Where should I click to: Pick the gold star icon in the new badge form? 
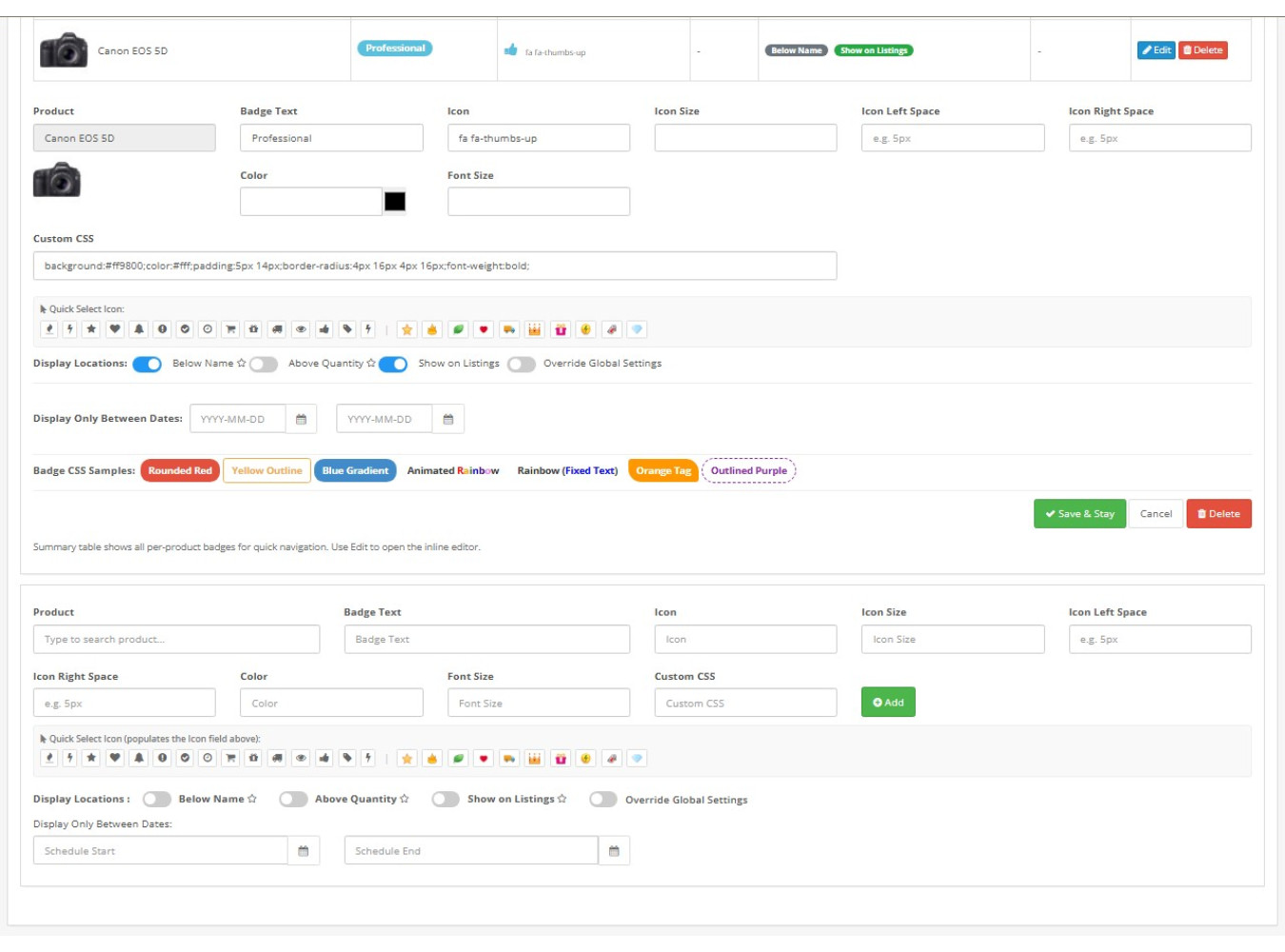point(406,759)
